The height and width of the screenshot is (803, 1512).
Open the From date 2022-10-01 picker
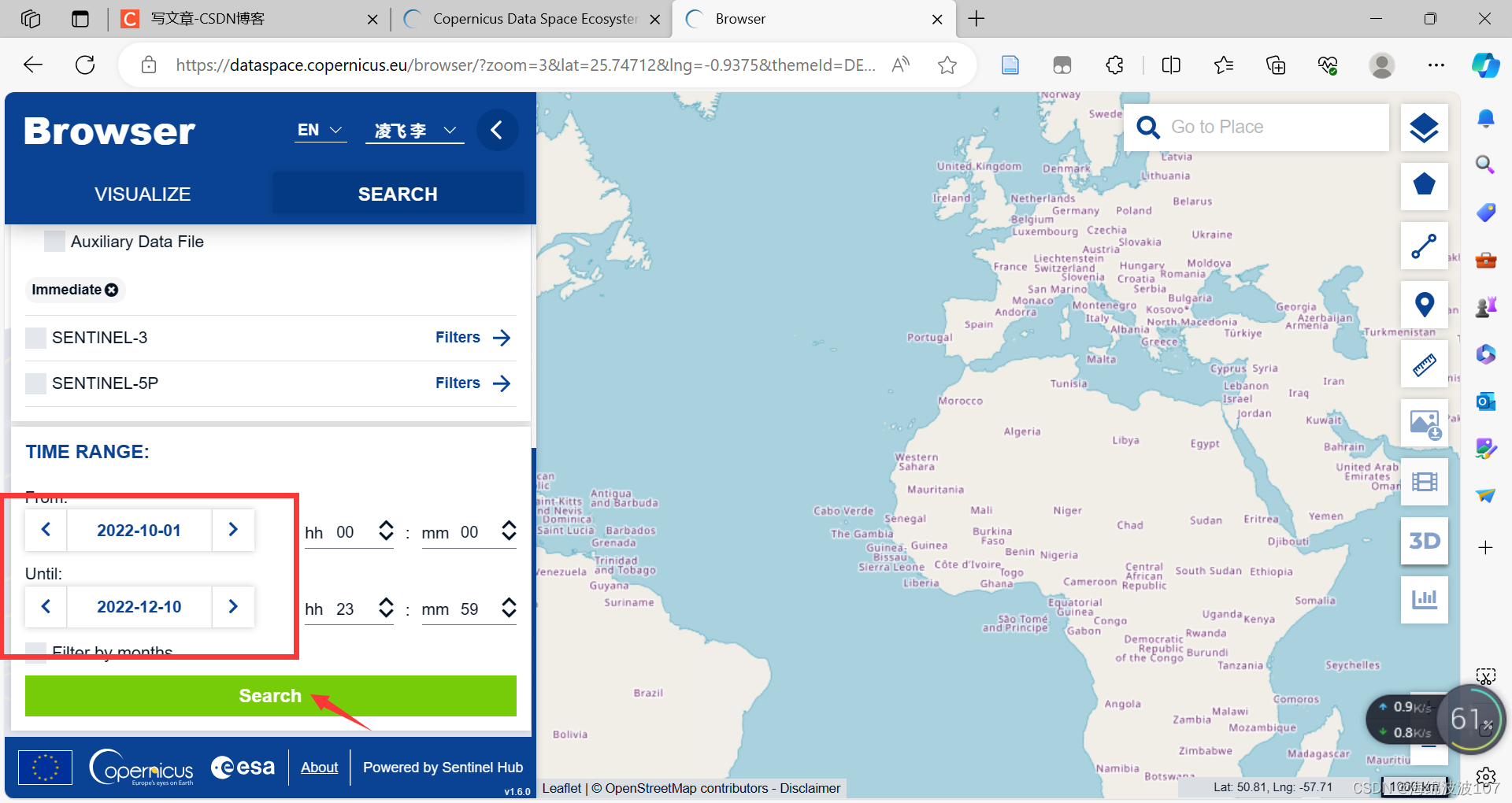[139, 530]
